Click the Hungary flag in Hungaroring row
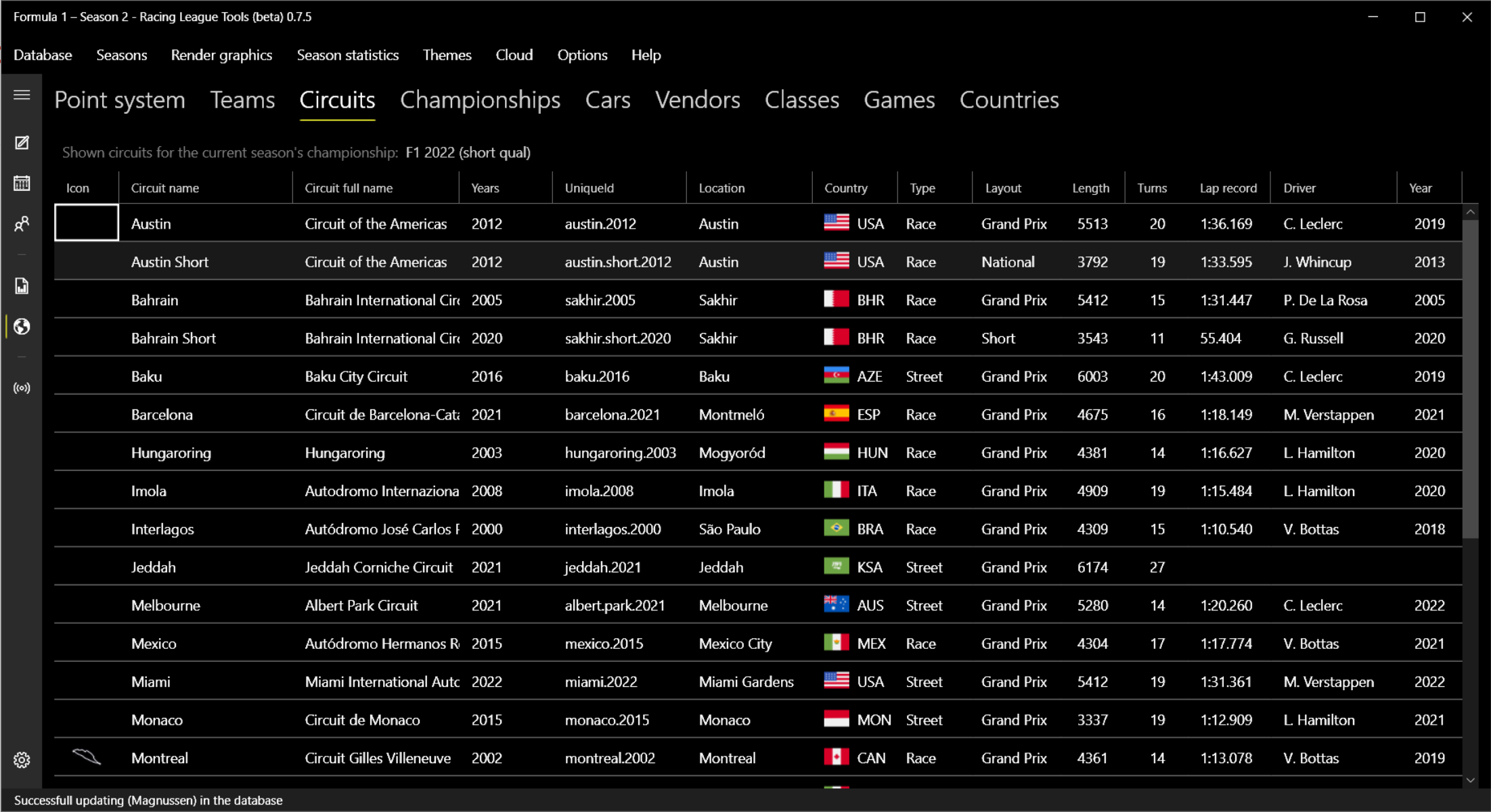 click(x=837, y=451)
